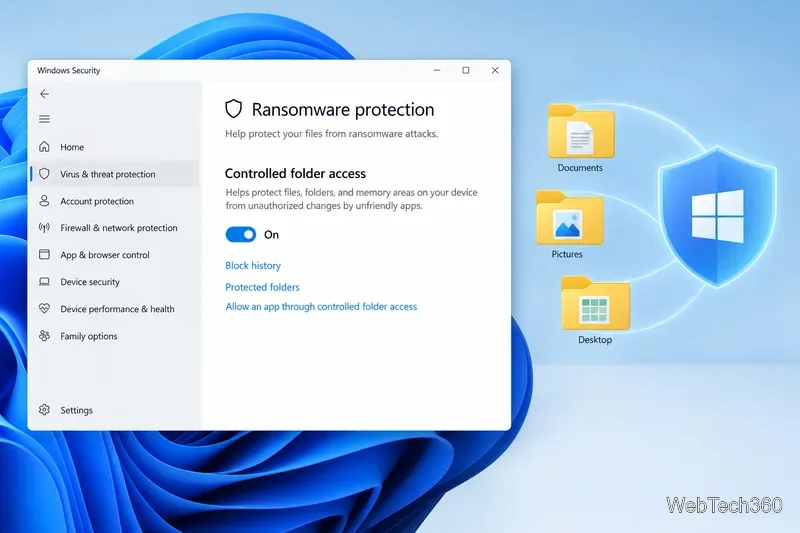Go back using the back arrow
This screenshot has height=533, width=800.
pyautogui.click(x=44, y=94)
